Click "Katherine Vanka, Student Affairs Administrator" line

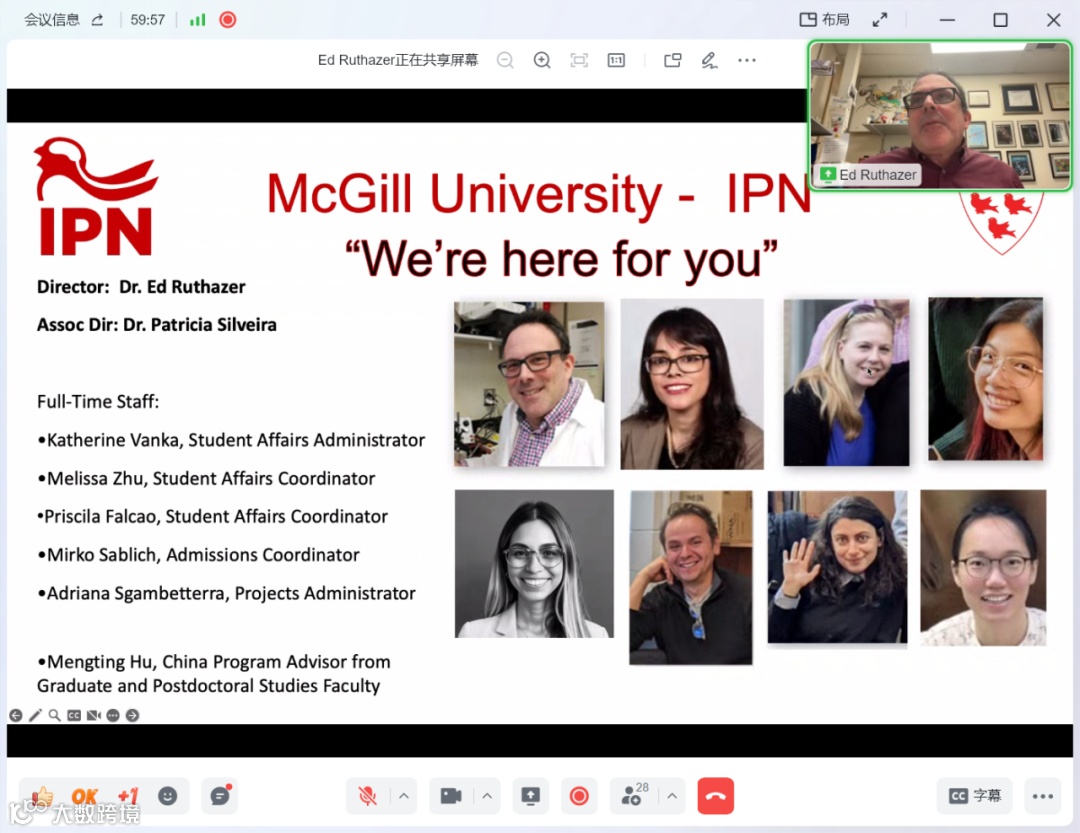(232, 440)
